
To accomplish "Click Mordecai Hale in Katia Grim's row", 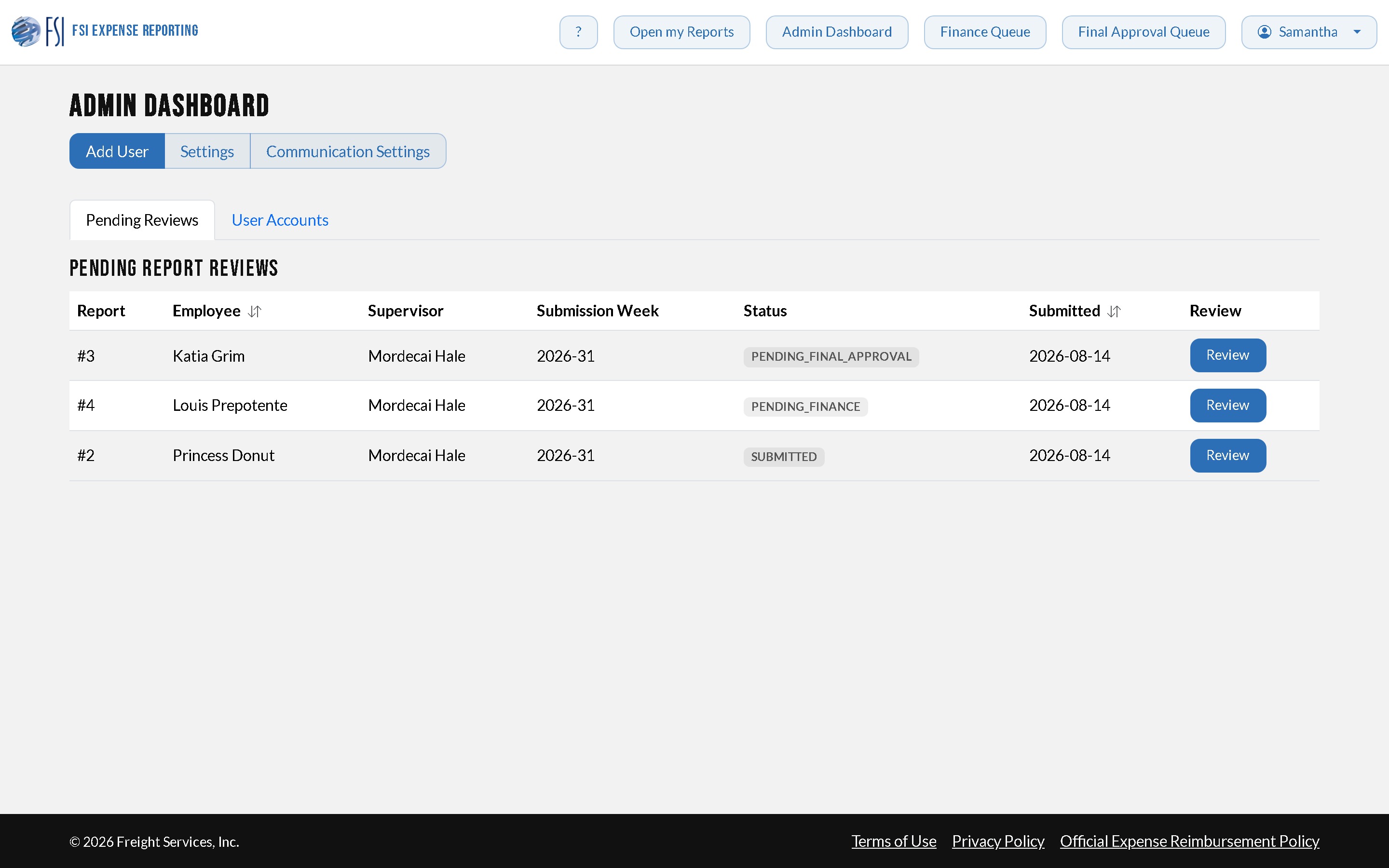I will coord(417,356).
